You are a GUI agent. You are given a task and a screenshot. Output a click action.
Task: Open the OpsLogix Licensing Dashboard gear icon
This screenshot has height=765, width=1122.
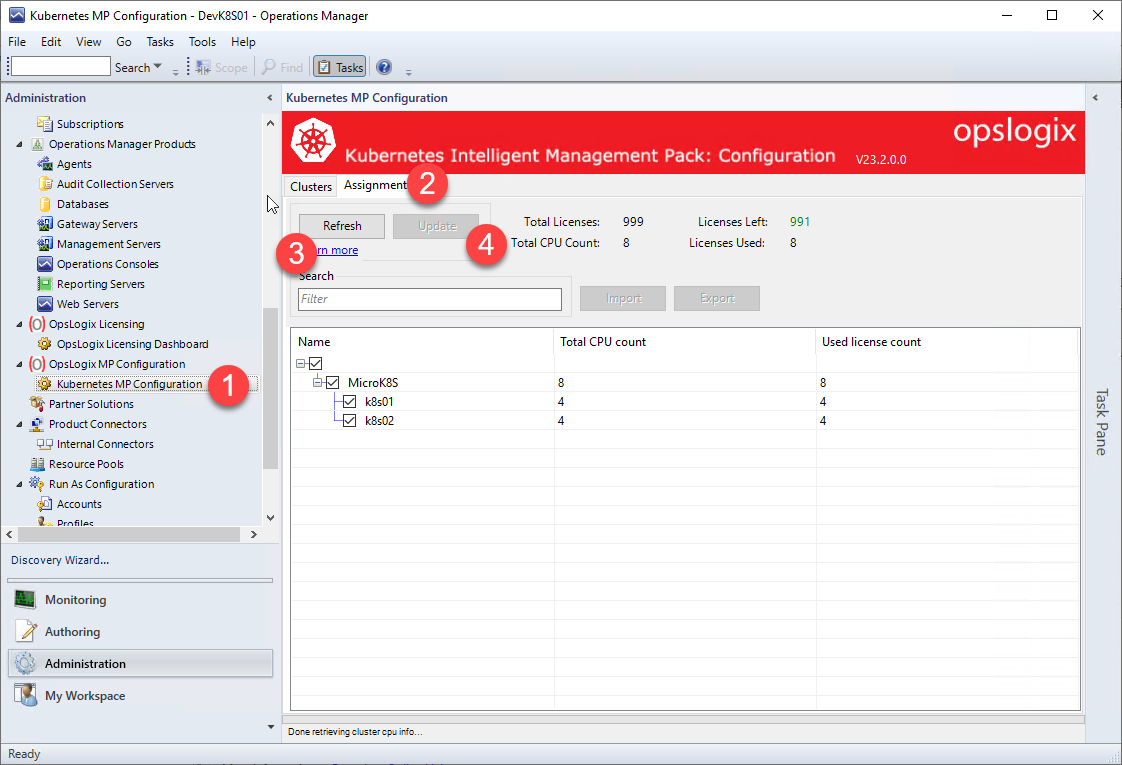coord(45,344)
